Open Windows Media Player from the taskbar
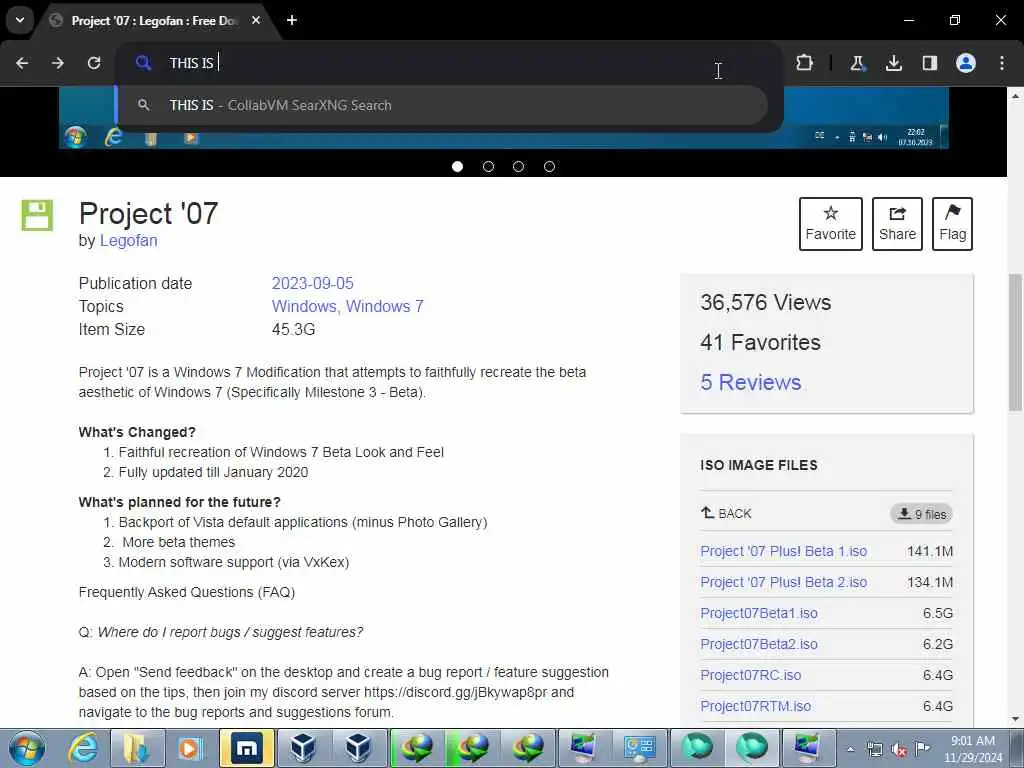1024x768 pixels. [190, 748]
